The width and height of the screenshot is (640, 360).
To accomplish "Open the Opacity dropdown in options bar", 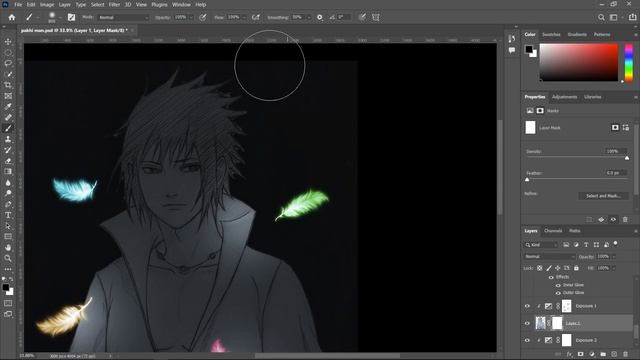I will (x=191, y=18).
